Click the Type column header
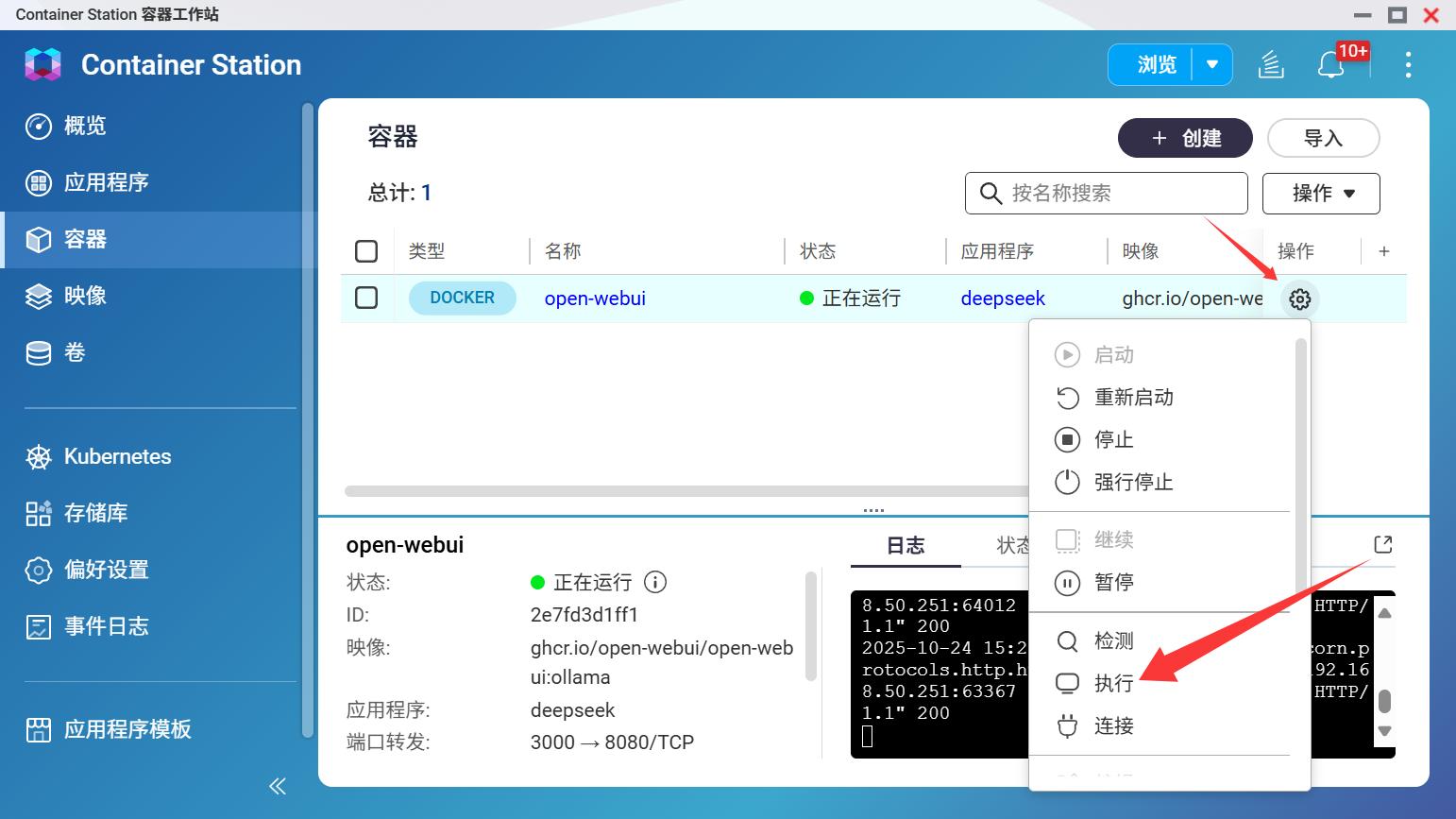Image resolution: width=1456 pixels, height=819 pixels. tap(427, 251)
